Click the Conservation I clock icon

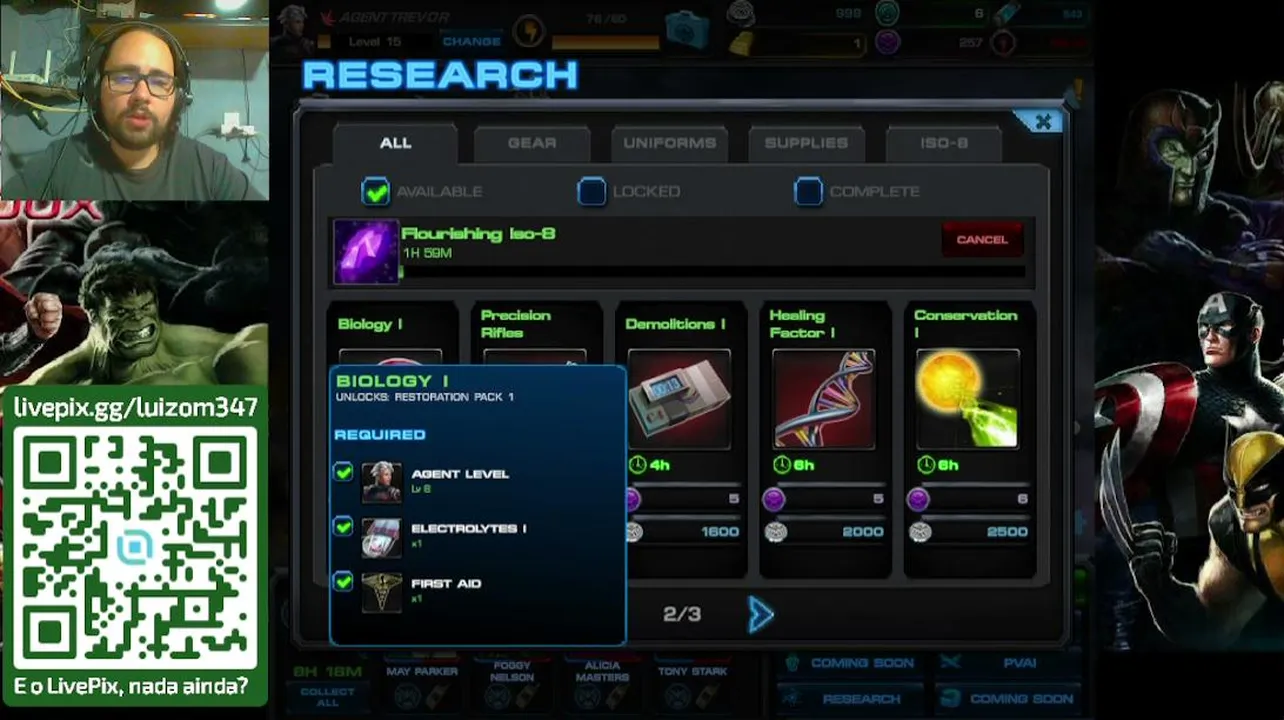(926, 465)
